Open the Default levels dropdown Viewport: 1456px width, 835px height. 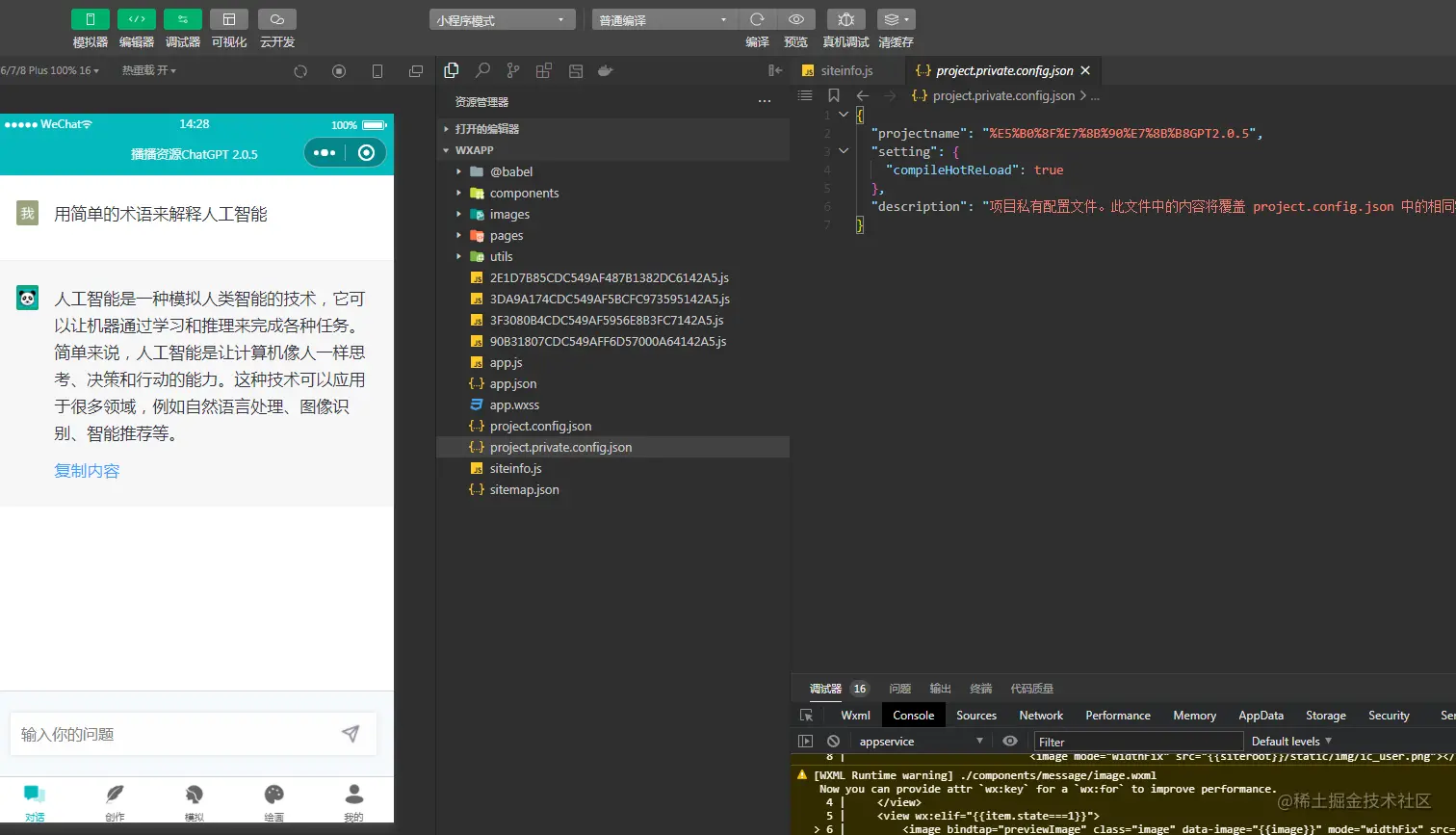click(1291, 742)
